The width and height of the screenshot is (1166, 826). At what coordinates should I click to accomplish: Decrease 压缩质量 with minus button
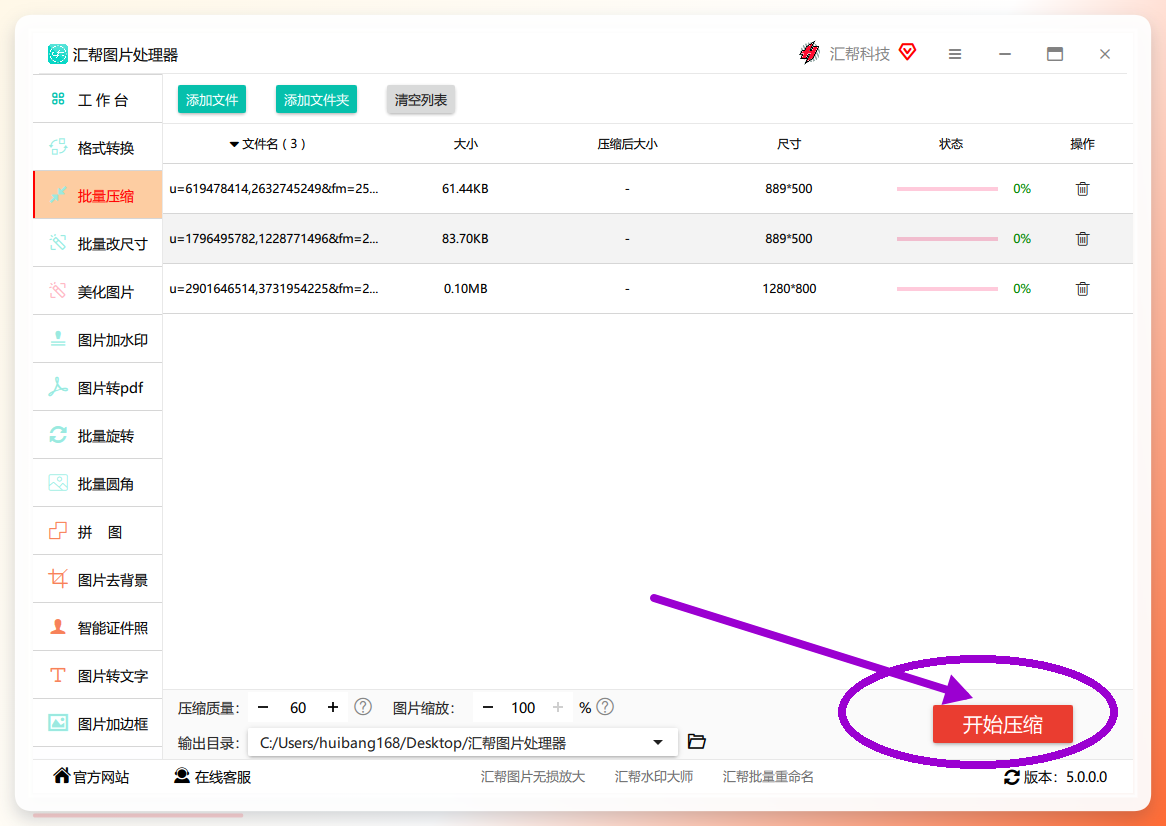(262, 707)
